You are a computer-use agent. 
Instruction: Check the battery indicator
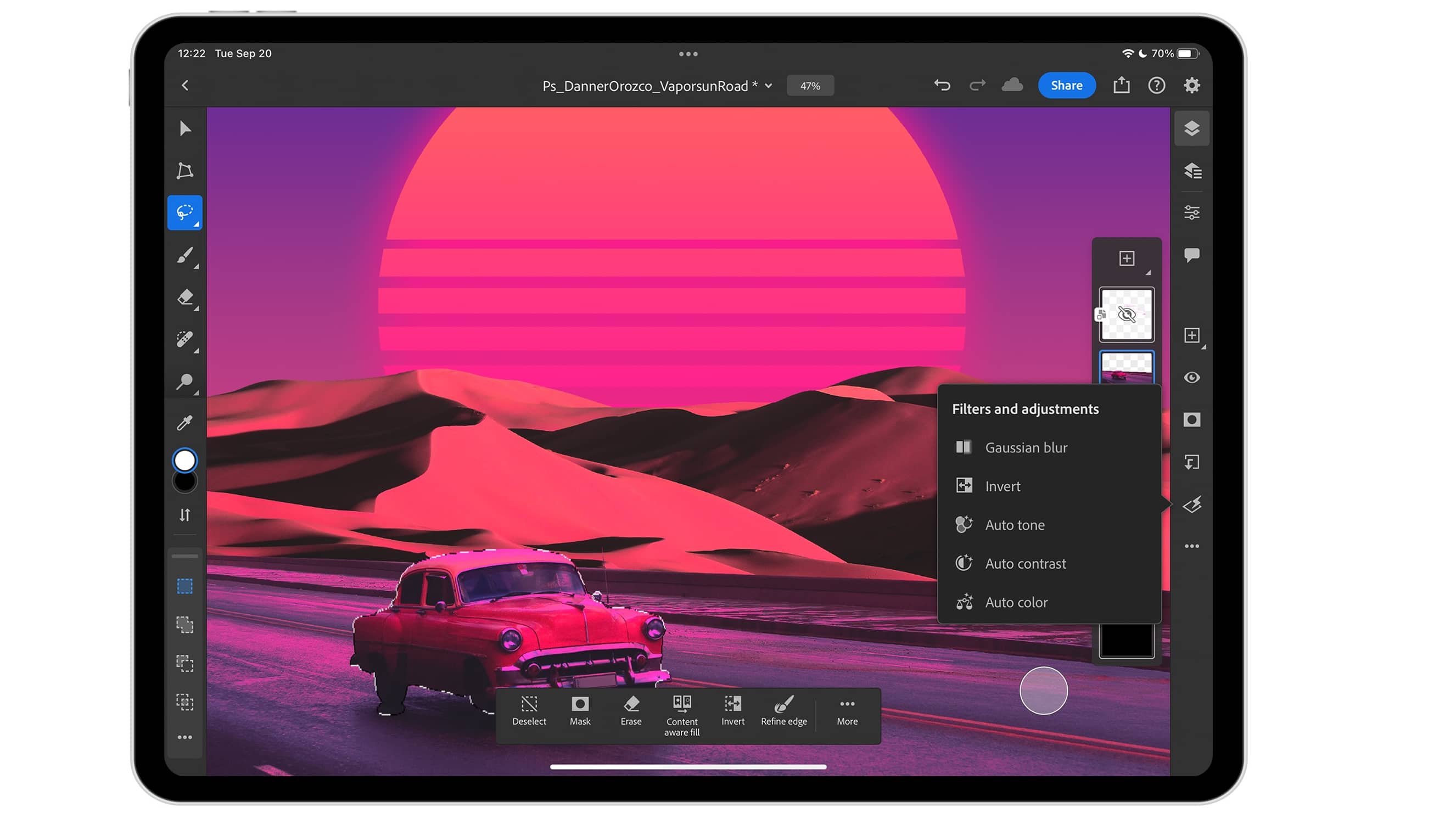click(1188, 54)
